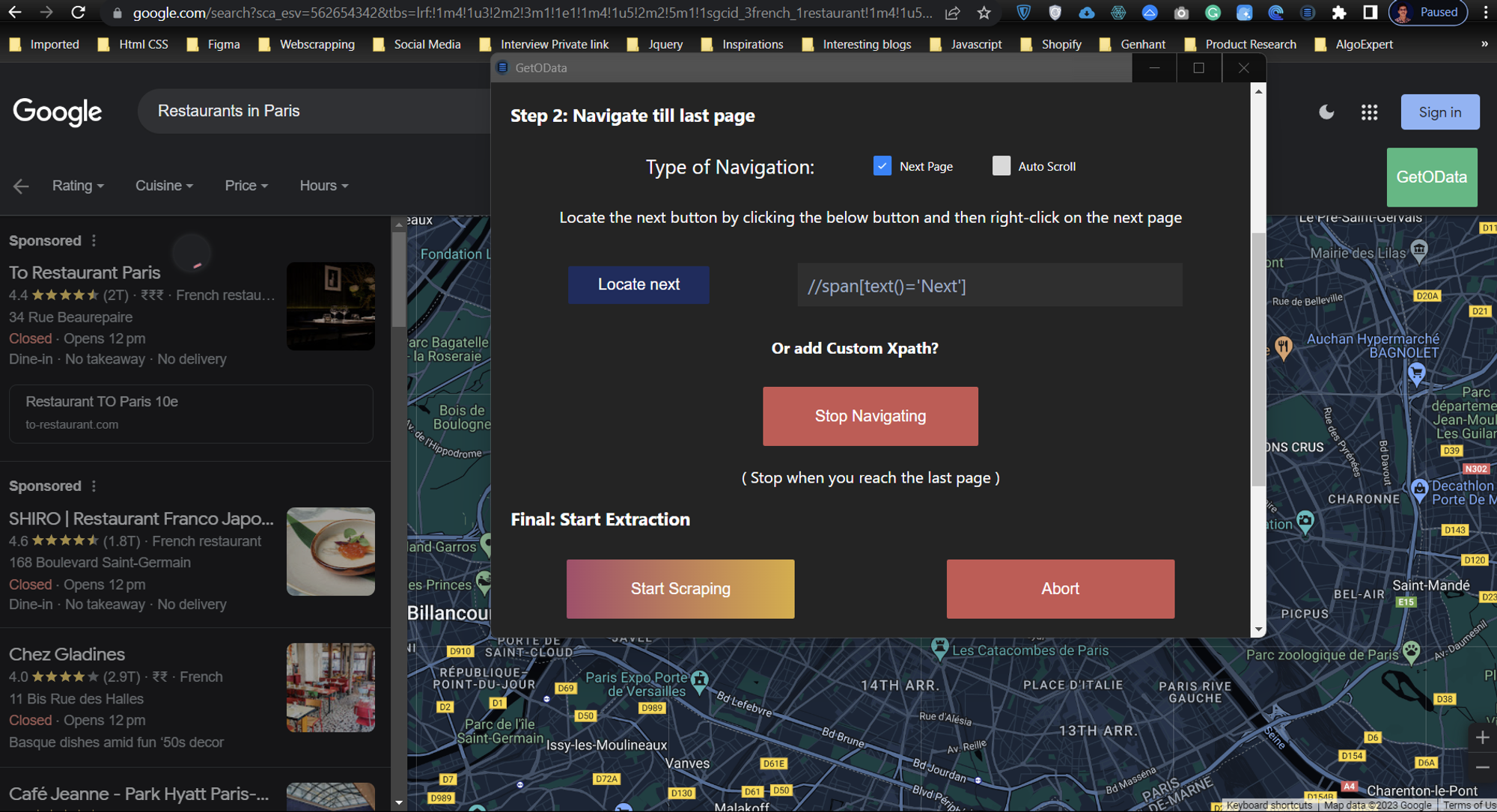Open the to-restaurant.com website link
Image resolution: width=1497 pixels, height=812 pixels.
pyautogui.click(x=191, y=413)
